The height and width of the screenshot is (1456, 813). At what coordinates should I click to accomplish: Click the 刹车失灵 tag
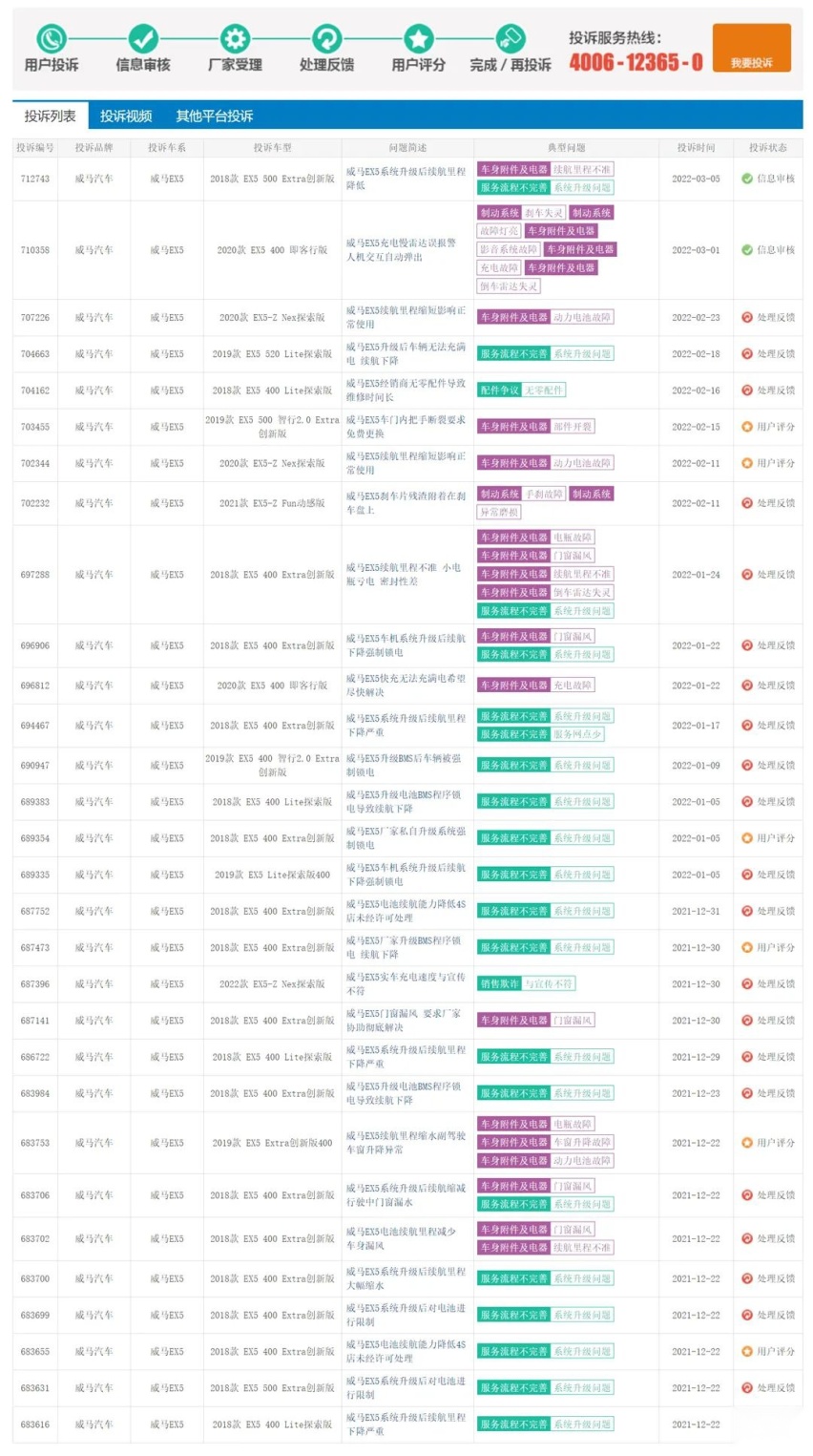click(x=544, y=213)
